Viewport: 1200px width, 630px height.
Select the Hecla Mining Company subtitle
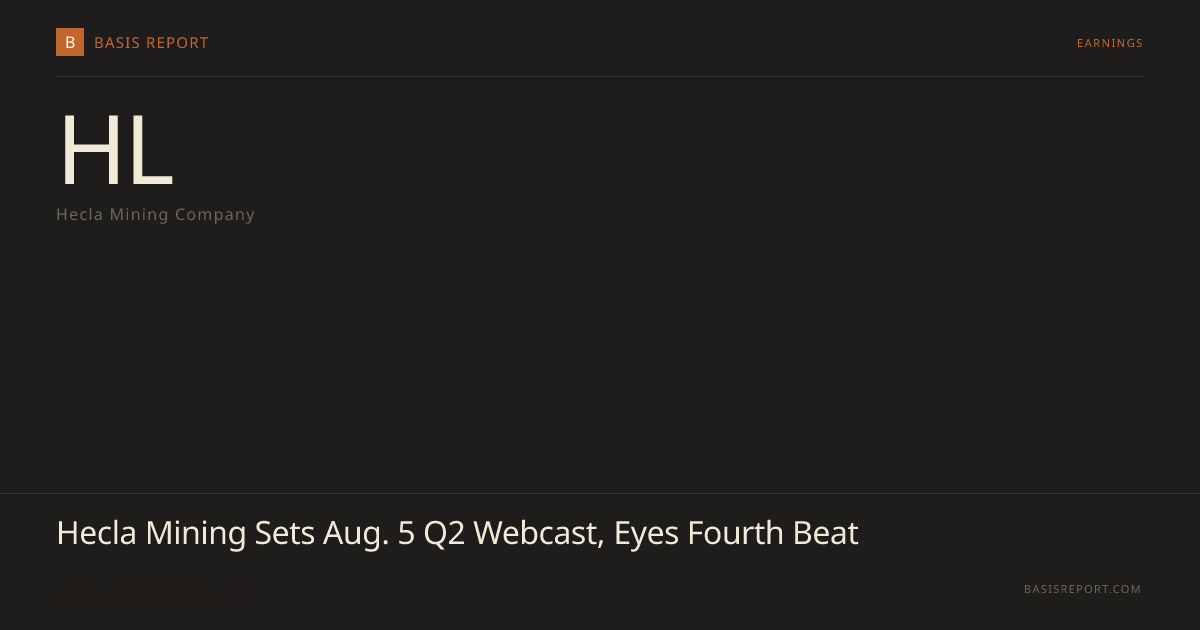pos(155,214)
